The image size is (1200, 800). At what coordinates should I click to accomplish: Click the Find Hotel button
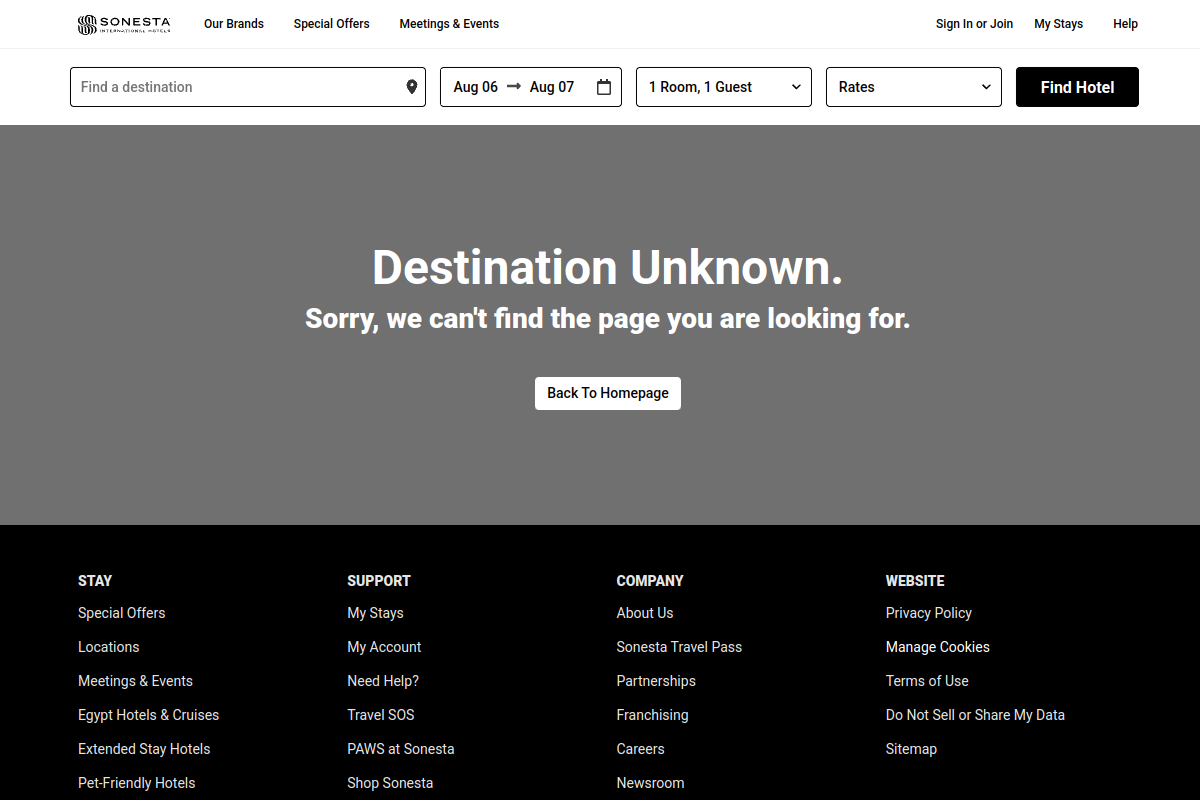[x=1077, y=87]
